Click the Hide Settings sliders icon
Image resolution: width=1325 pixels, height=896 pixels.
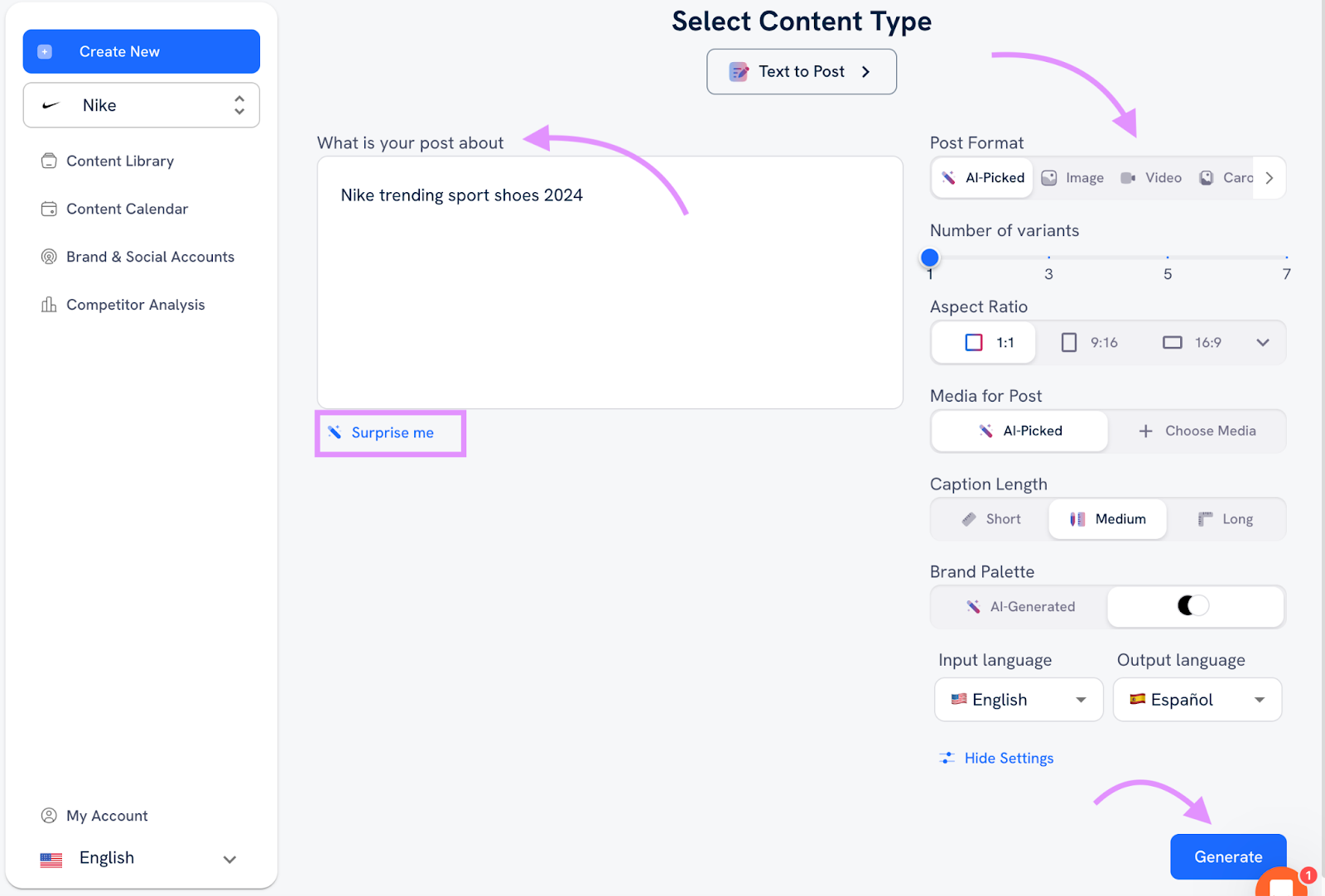coord(947,758)
